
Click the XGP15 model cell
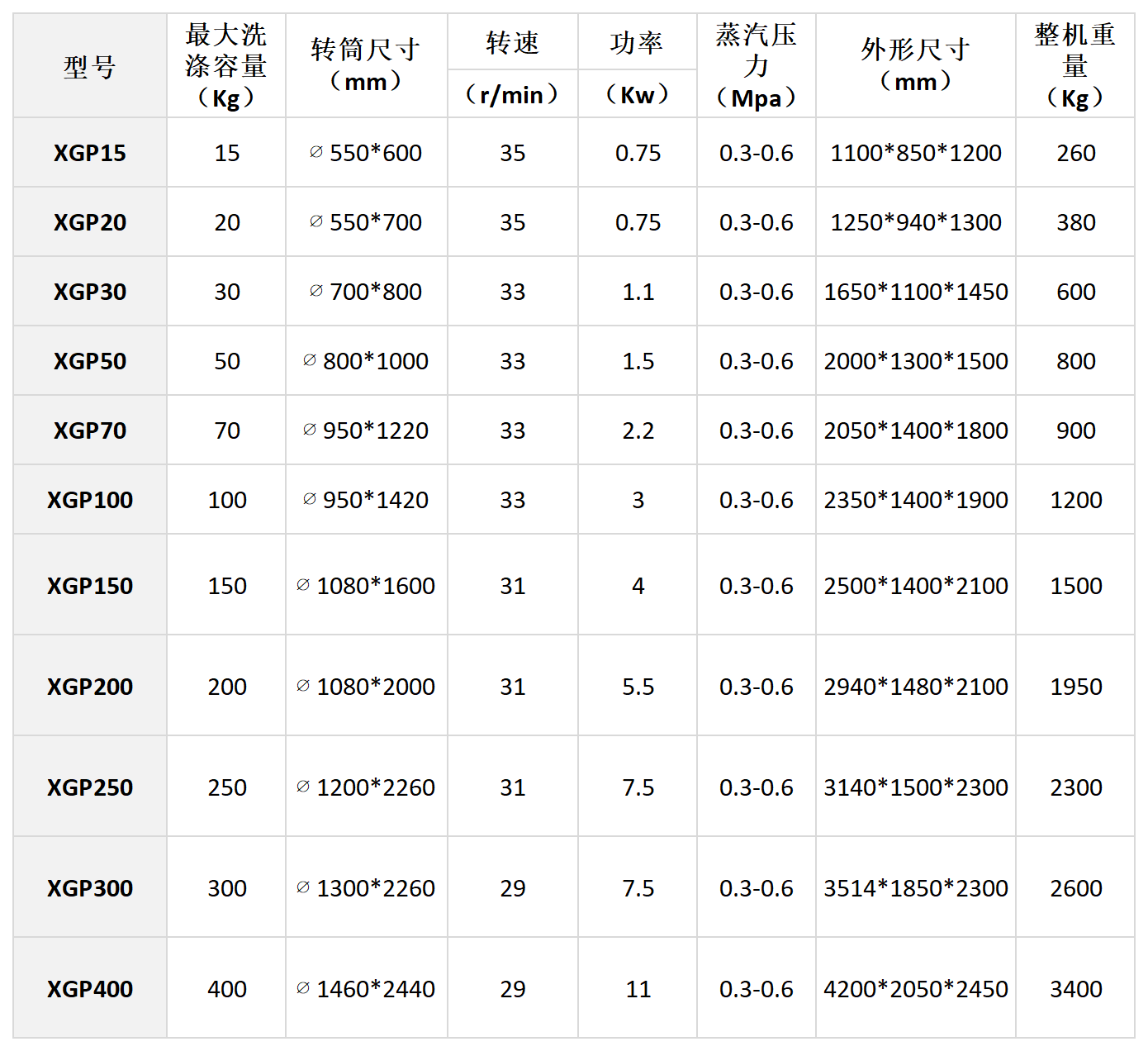[90, 153]
